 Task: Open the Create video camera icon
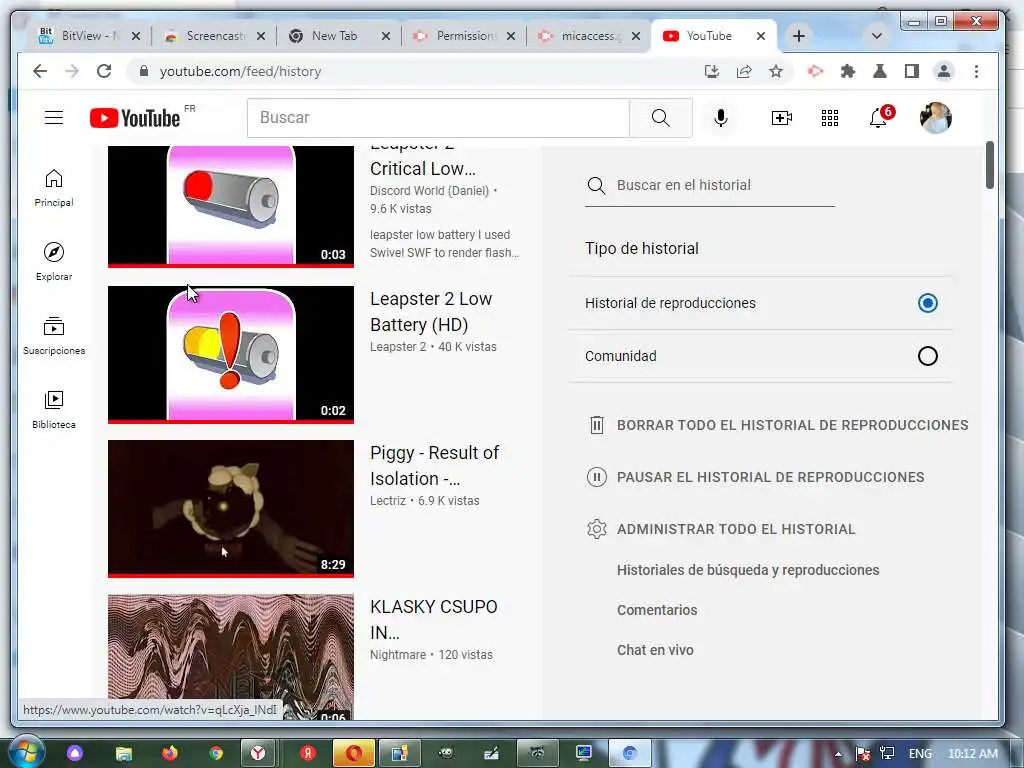pyautogui.click(x=781, y=118)
